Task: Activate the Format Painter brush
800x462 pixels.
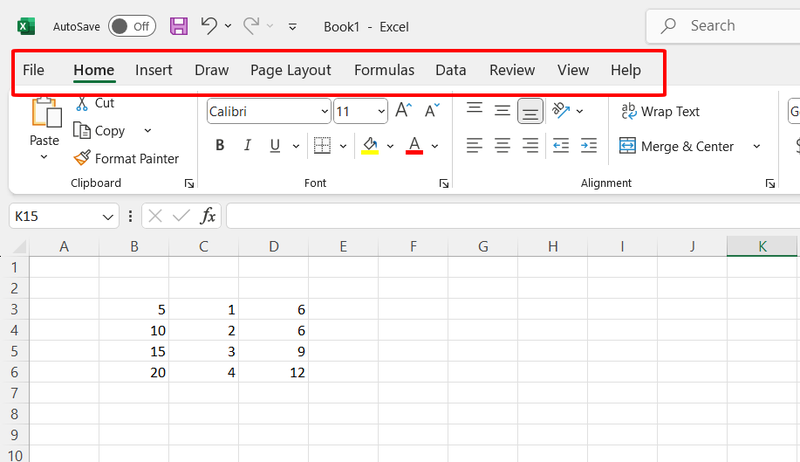Action: tap(127, 159)
